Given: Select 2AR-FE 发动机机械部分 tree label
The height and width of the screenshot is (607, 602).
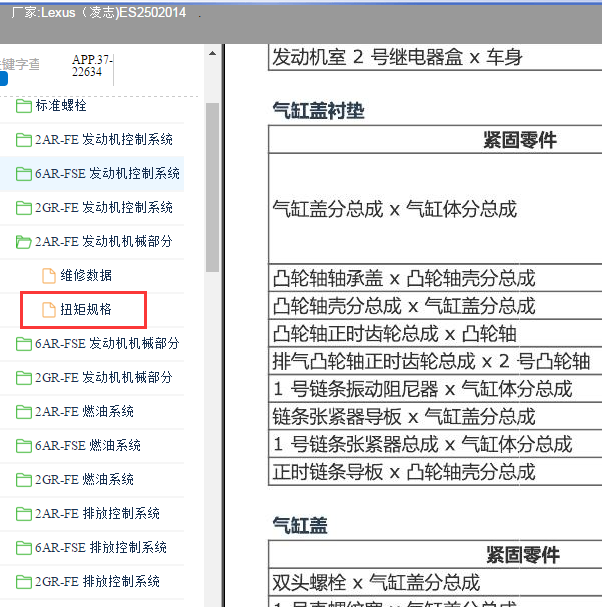Looking at the screenshot, I should click(x=104, y=242).
